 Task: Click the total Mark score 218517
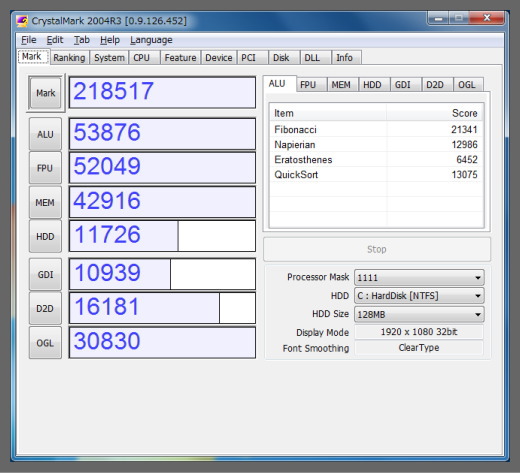coord(162,92)
